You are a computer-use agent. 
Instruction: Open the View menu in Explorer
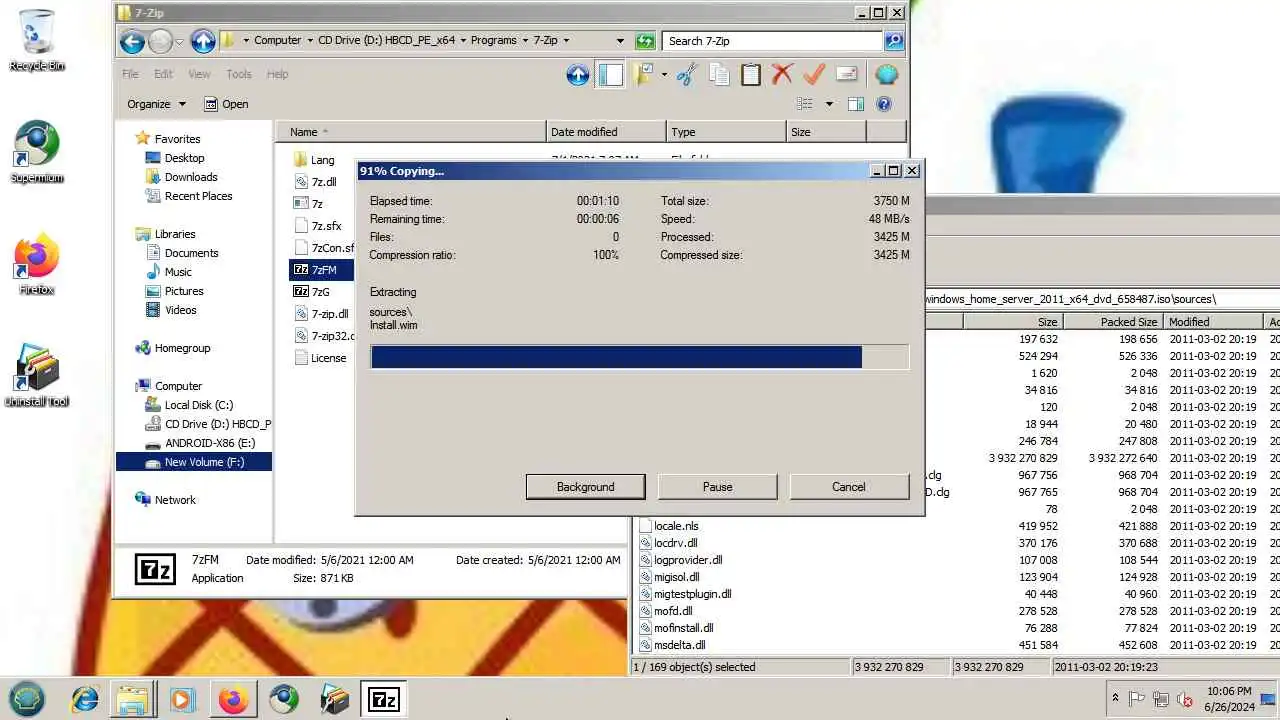coord(199,74)
